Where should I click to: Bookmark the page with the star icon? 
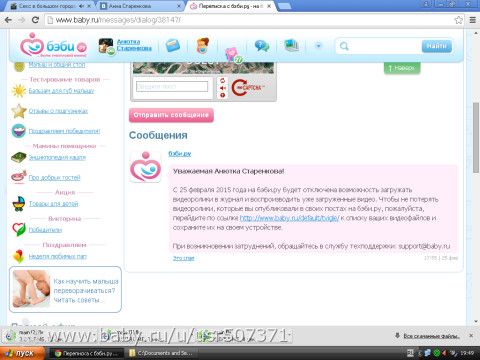click(459, 20)
